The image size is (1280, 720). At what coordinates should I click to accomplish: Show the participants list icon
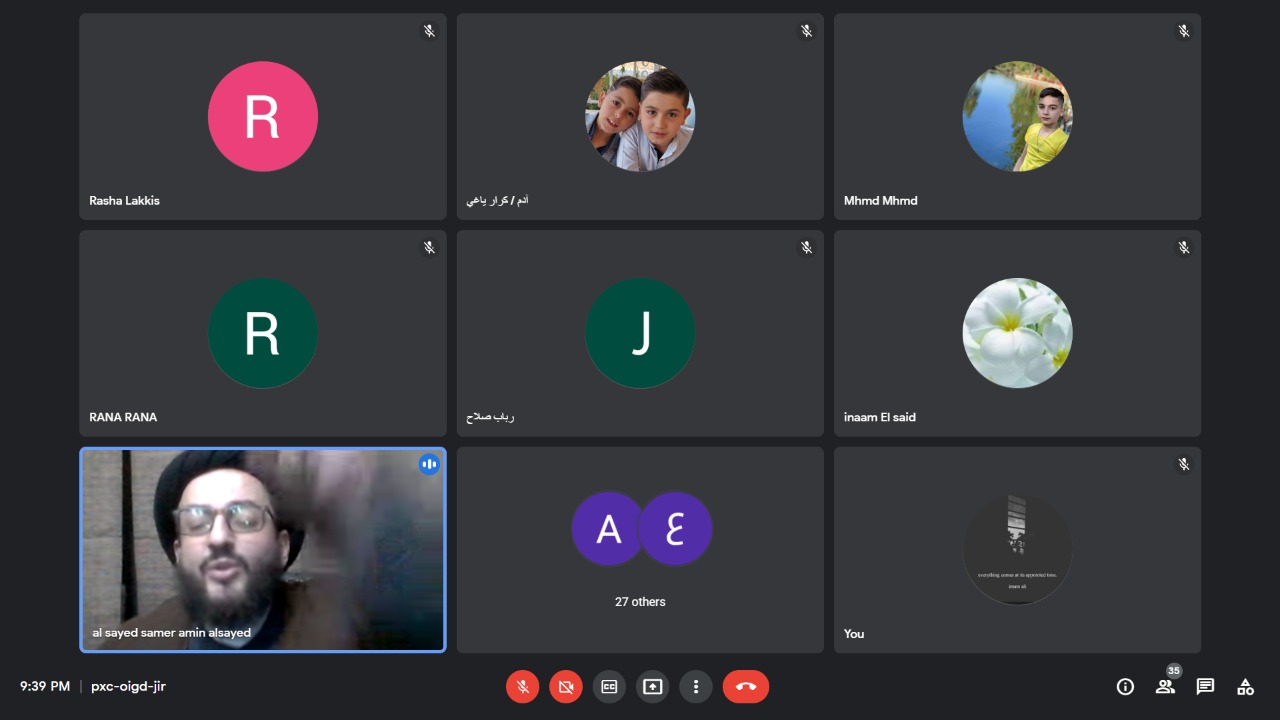tap(1165, 687)
